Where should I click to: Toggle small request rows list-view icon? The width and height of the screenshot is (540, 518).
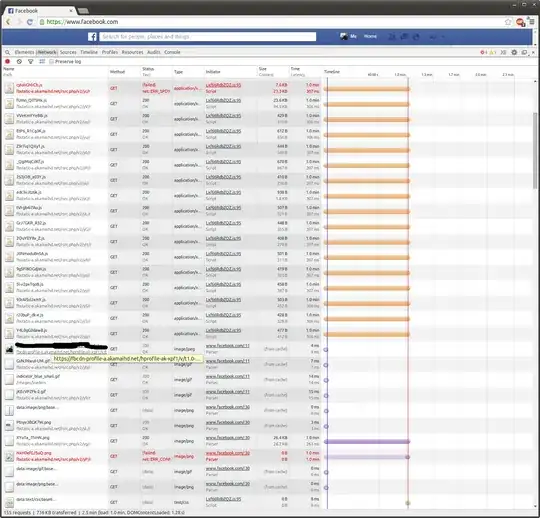[42, 61]
